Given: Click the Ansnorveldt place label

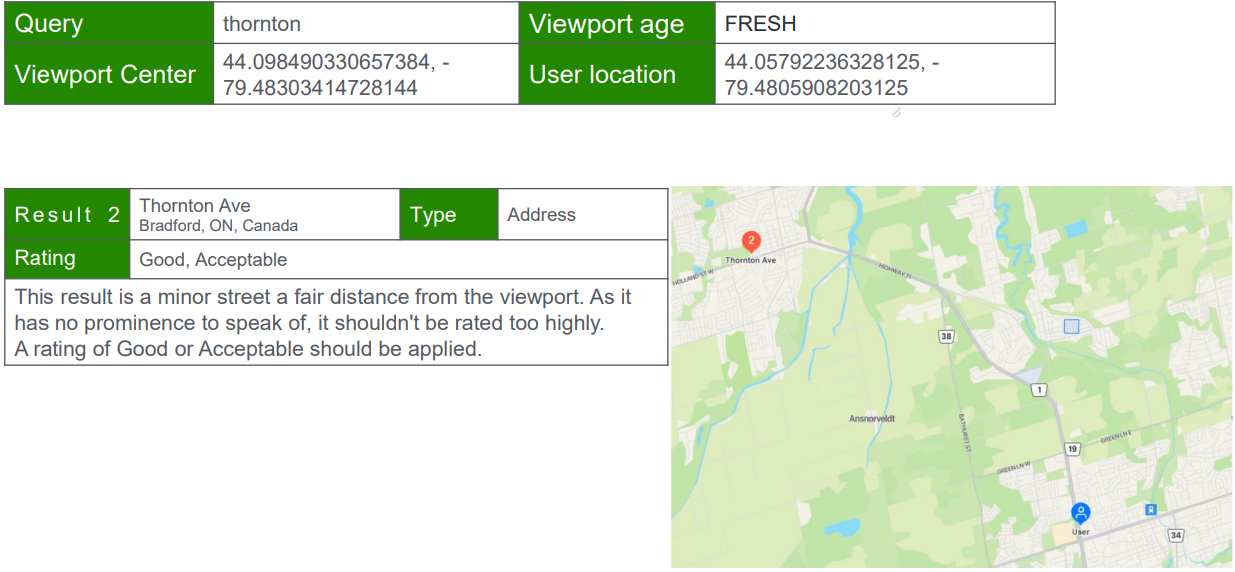Looking at the screenshot, I should pos(871,419).
